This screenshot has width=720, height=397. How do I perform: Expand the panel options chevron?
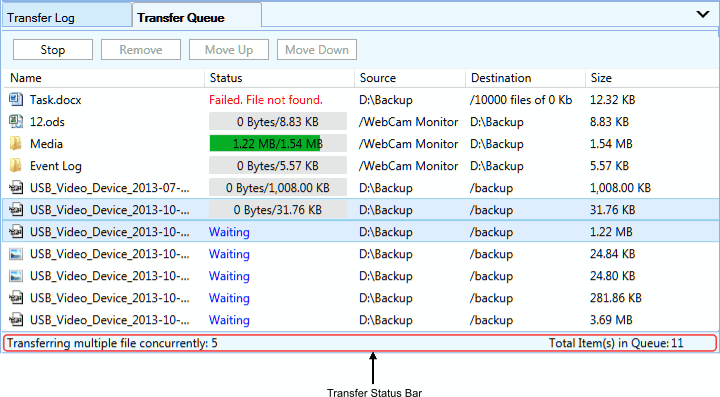[703, 14]
